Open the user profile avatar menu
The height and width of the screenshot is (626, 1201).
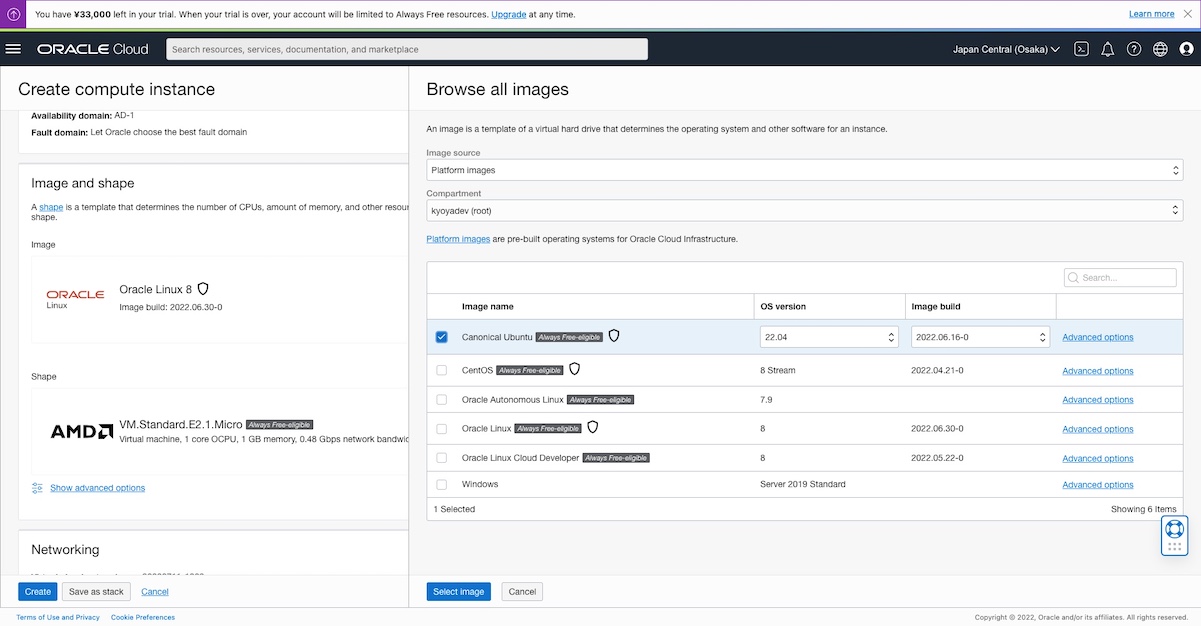(1186, 49)
